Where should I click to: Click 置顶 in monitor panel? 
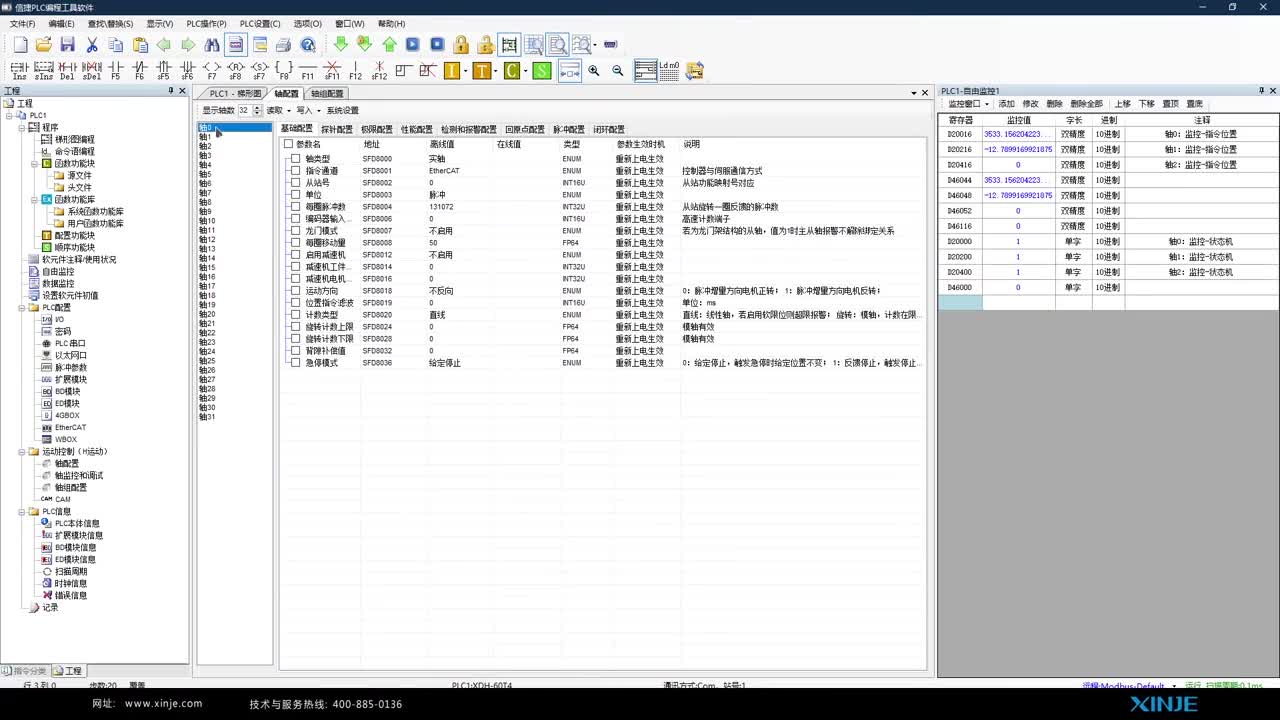(1170, 104)
